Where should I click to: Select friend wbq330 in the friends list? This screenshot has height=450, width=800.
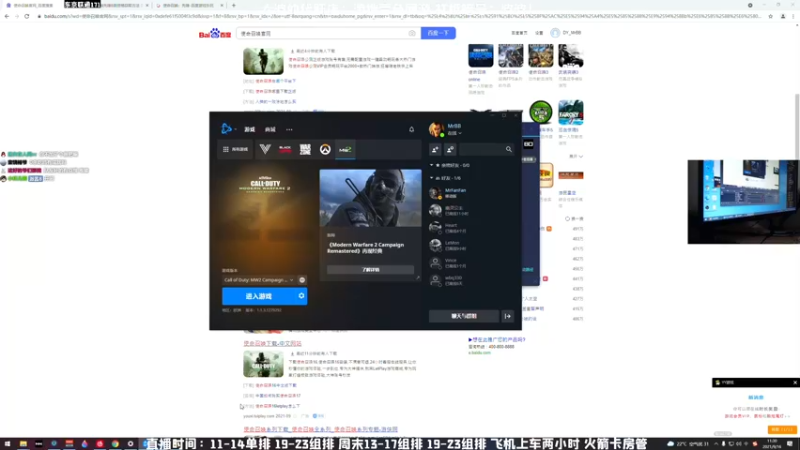(472, 280)
